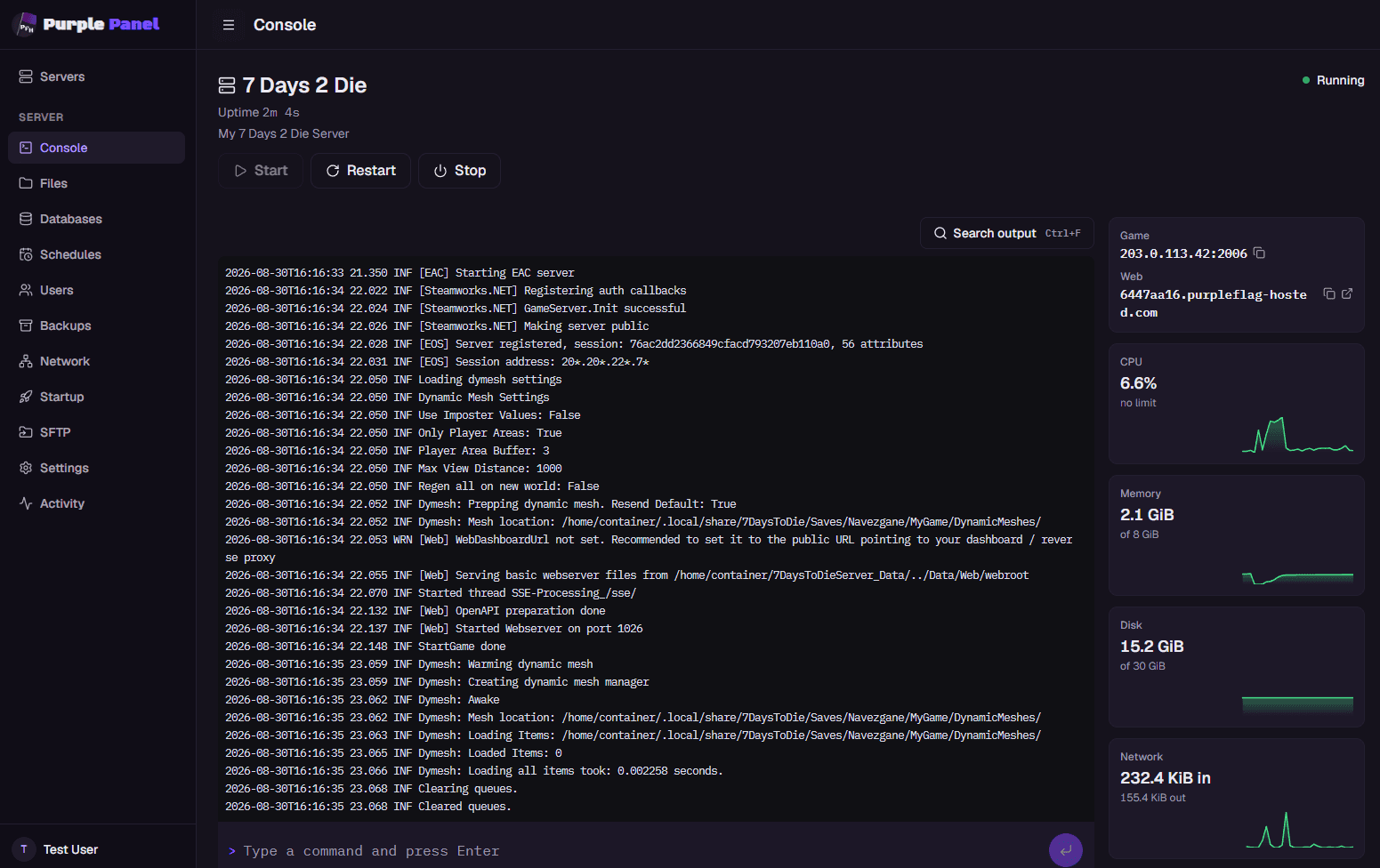
Task: Click the web hostname 6447aa16.purpleflag-hosted.com
Action: [1214, 303]
